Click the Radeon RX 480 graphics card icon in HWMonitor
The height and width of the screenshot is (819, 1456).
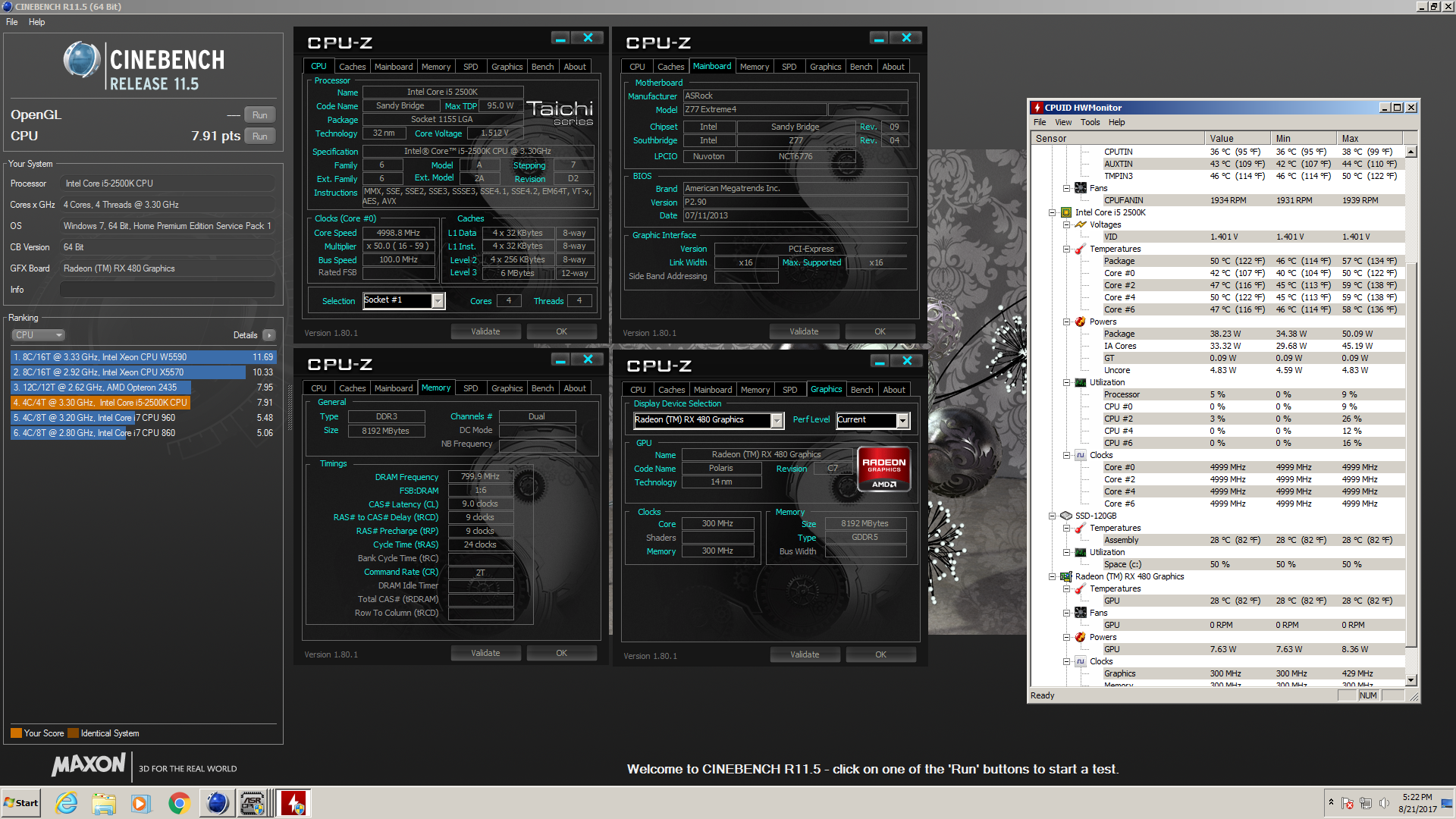coord(1065,576)
